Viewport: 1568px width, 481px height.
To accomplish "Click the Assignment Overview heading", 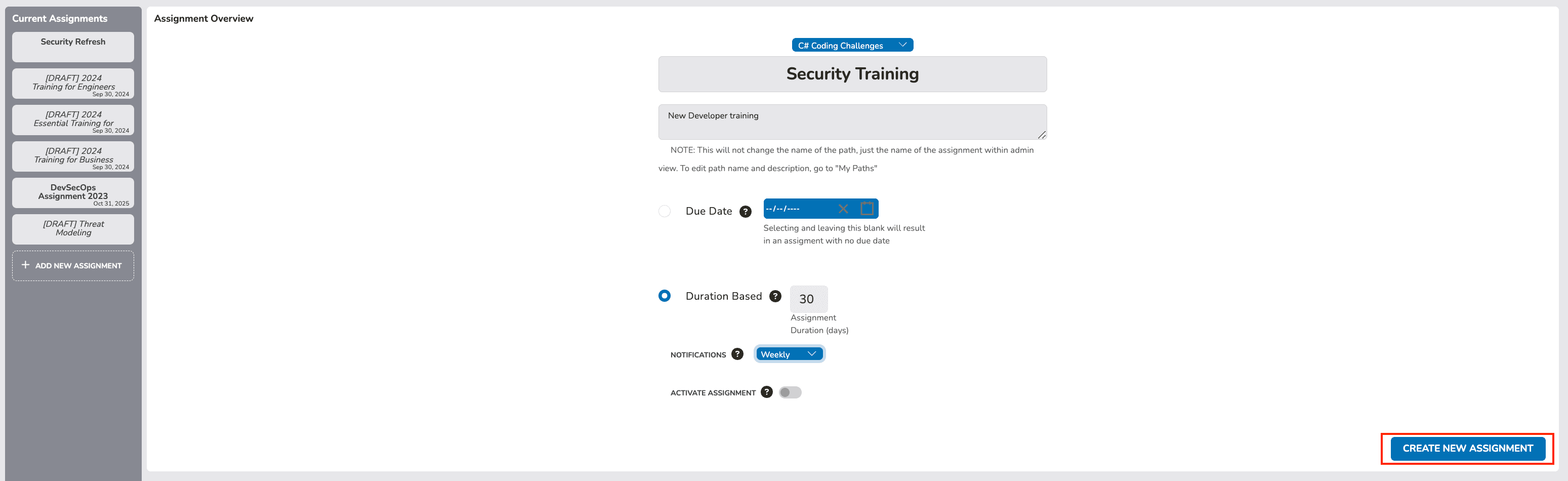I will point(203,19).
